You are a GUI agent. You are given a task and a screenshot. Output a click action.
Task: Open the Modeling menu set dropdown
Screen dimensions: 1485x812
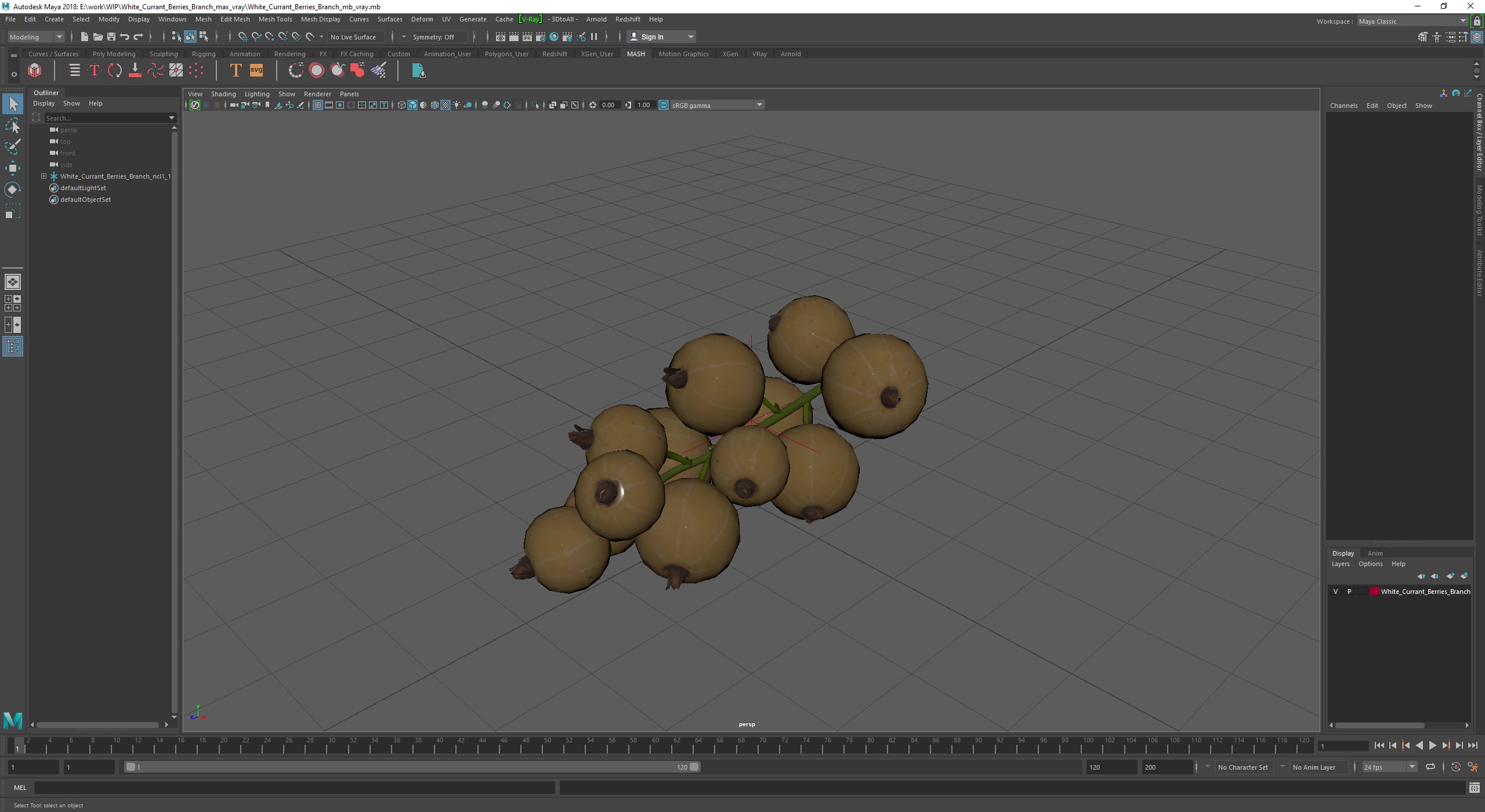[36, 37]
